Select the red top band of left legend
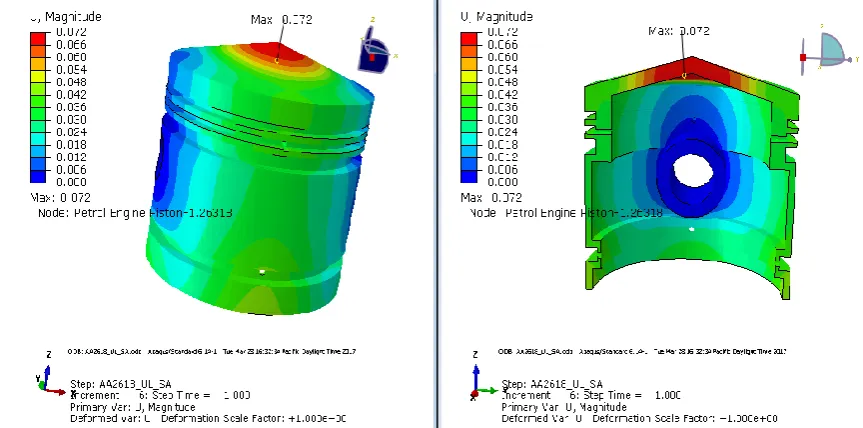This screenshot has height=428, width=863. [38, 39]
